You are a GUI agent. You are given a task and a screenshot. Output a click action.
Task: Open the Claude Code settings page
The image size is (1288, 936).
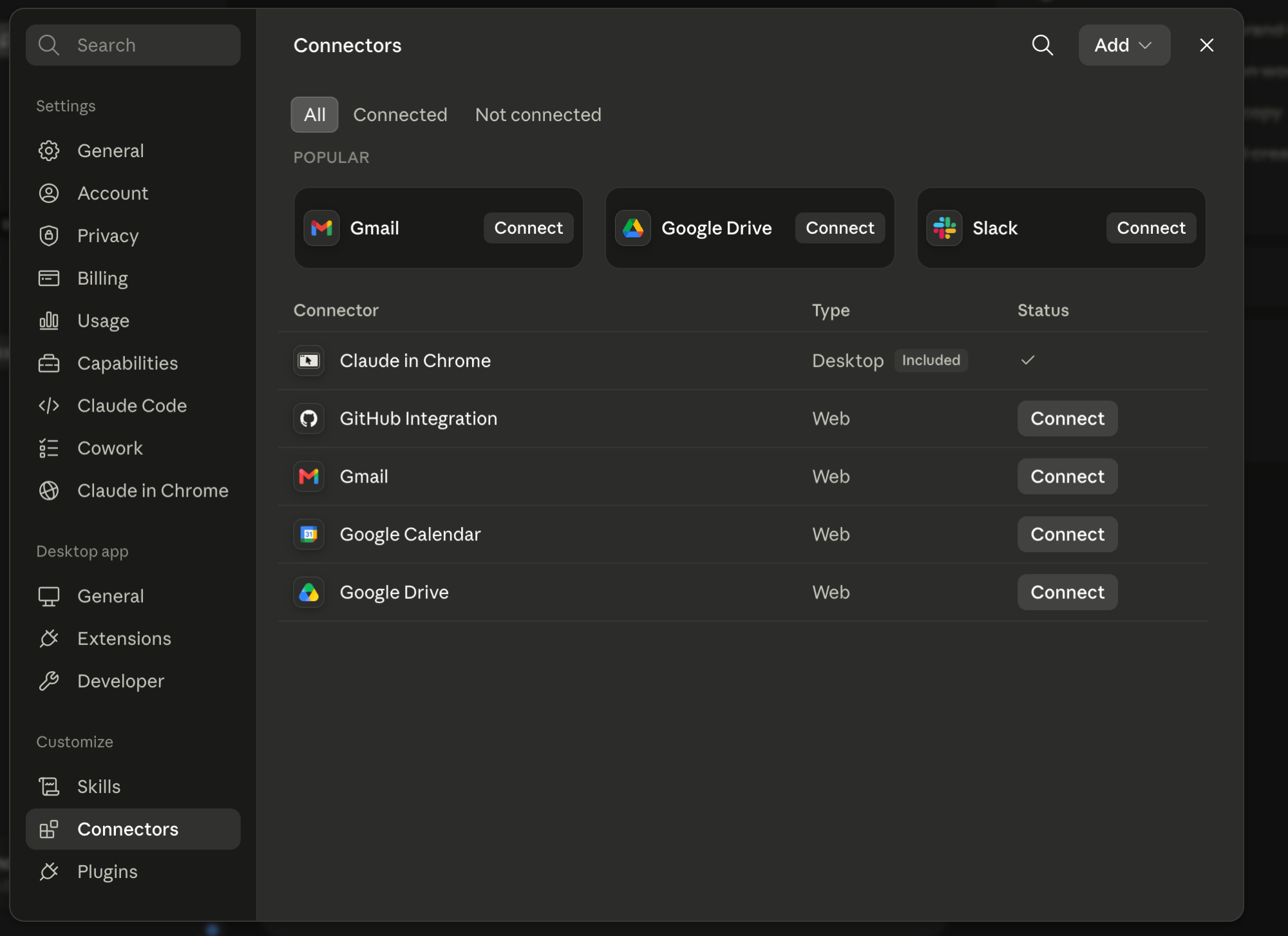pos(133,406)
